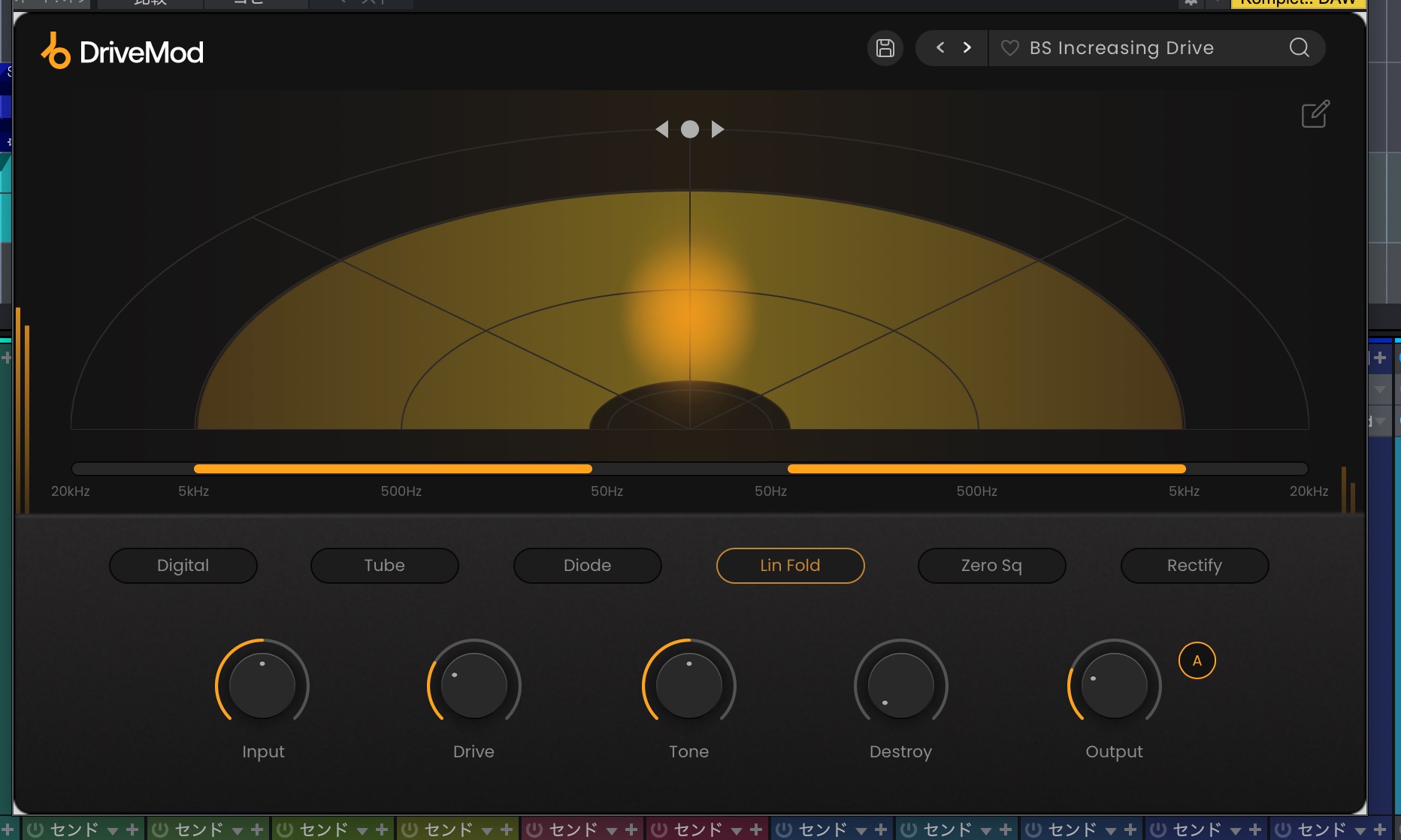Click the left triangle arrow above the visualizer
Image resolution: width=1401 pixels, height=840 pixels.
click(x=661, y=129)
